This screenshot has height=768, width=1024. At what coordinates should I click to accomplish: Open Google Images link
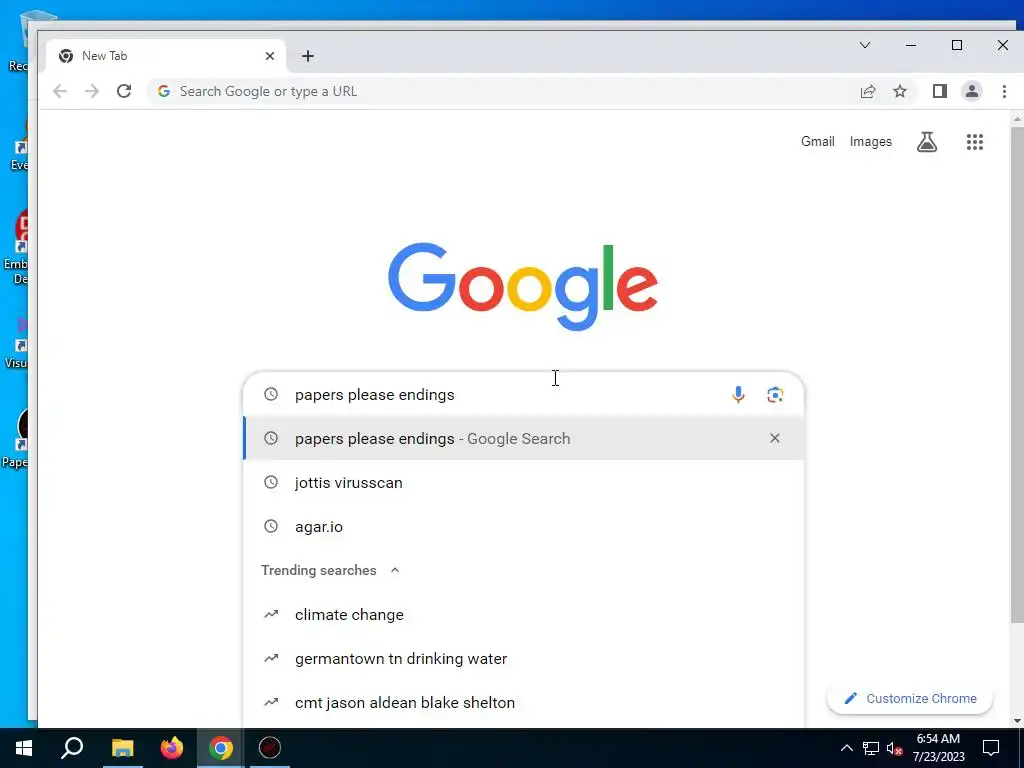click(x=871, y=142)
